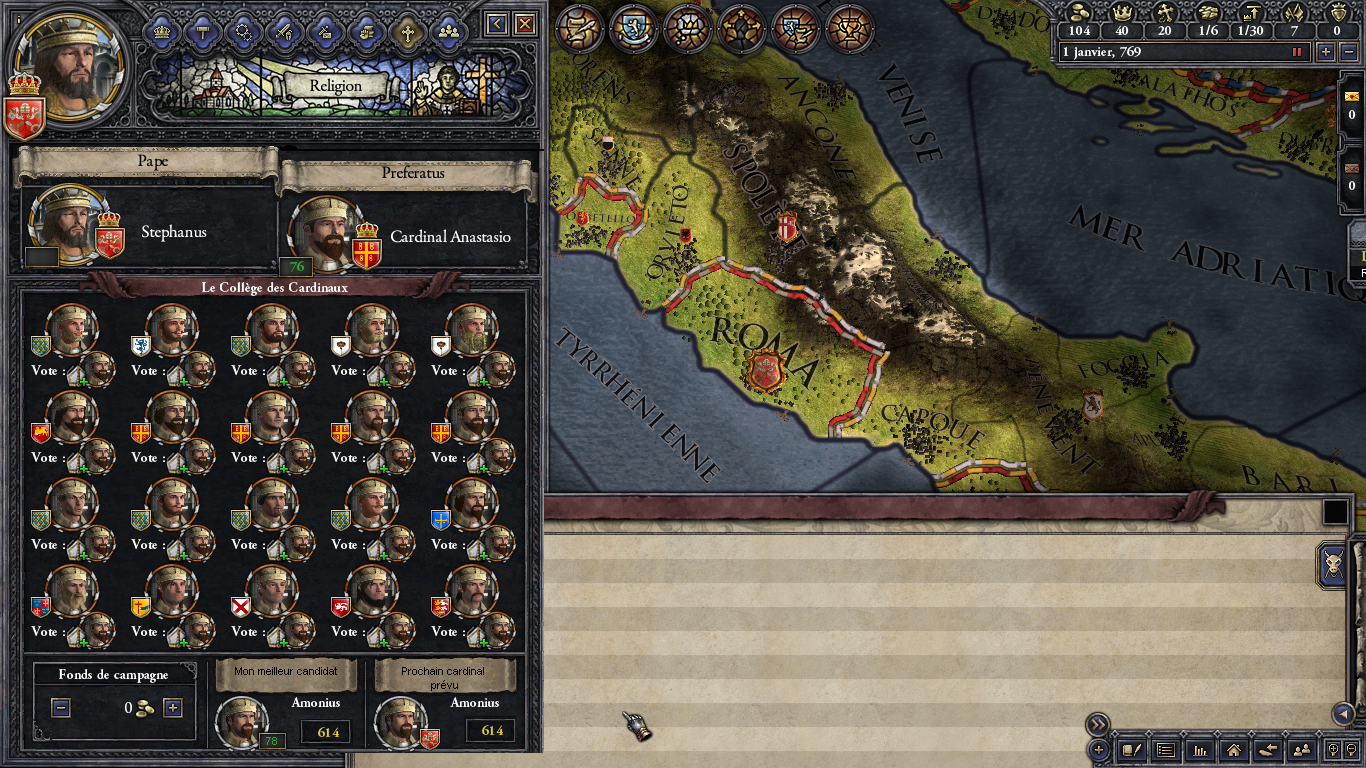Open the character finder icon
1366x768 pixels.
coord(1302,749)
